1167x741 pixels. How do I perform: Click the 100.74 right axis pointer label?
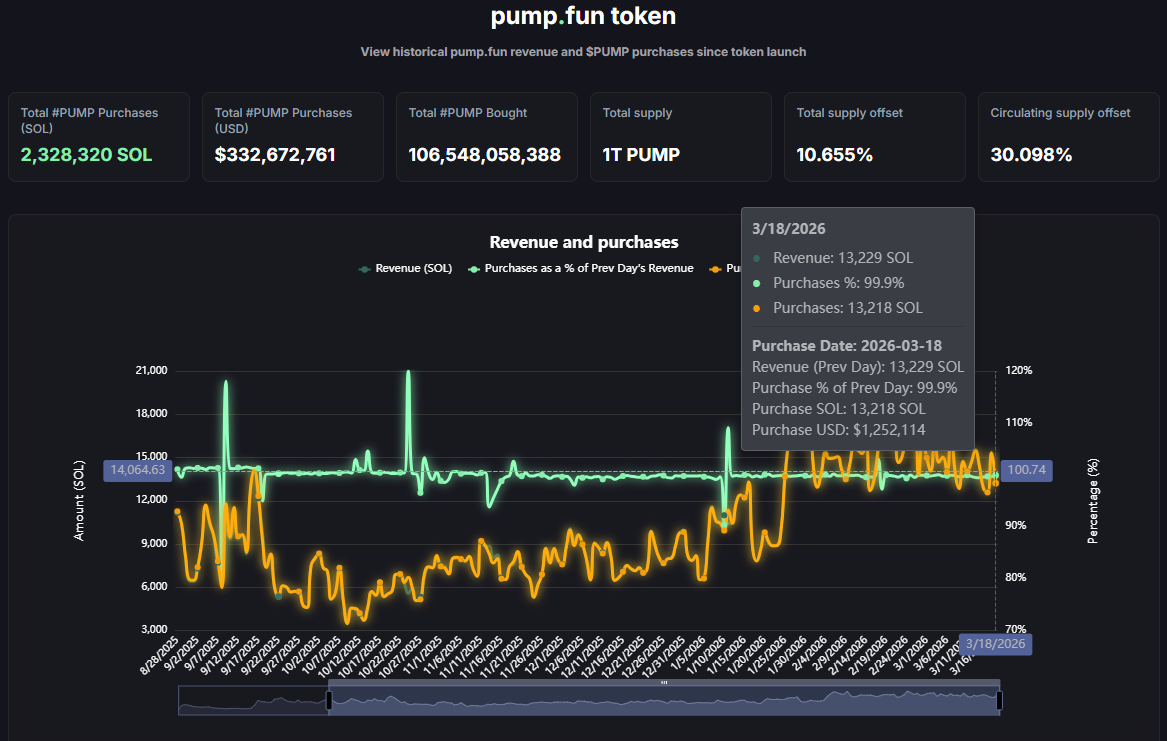pos(1026,470)
